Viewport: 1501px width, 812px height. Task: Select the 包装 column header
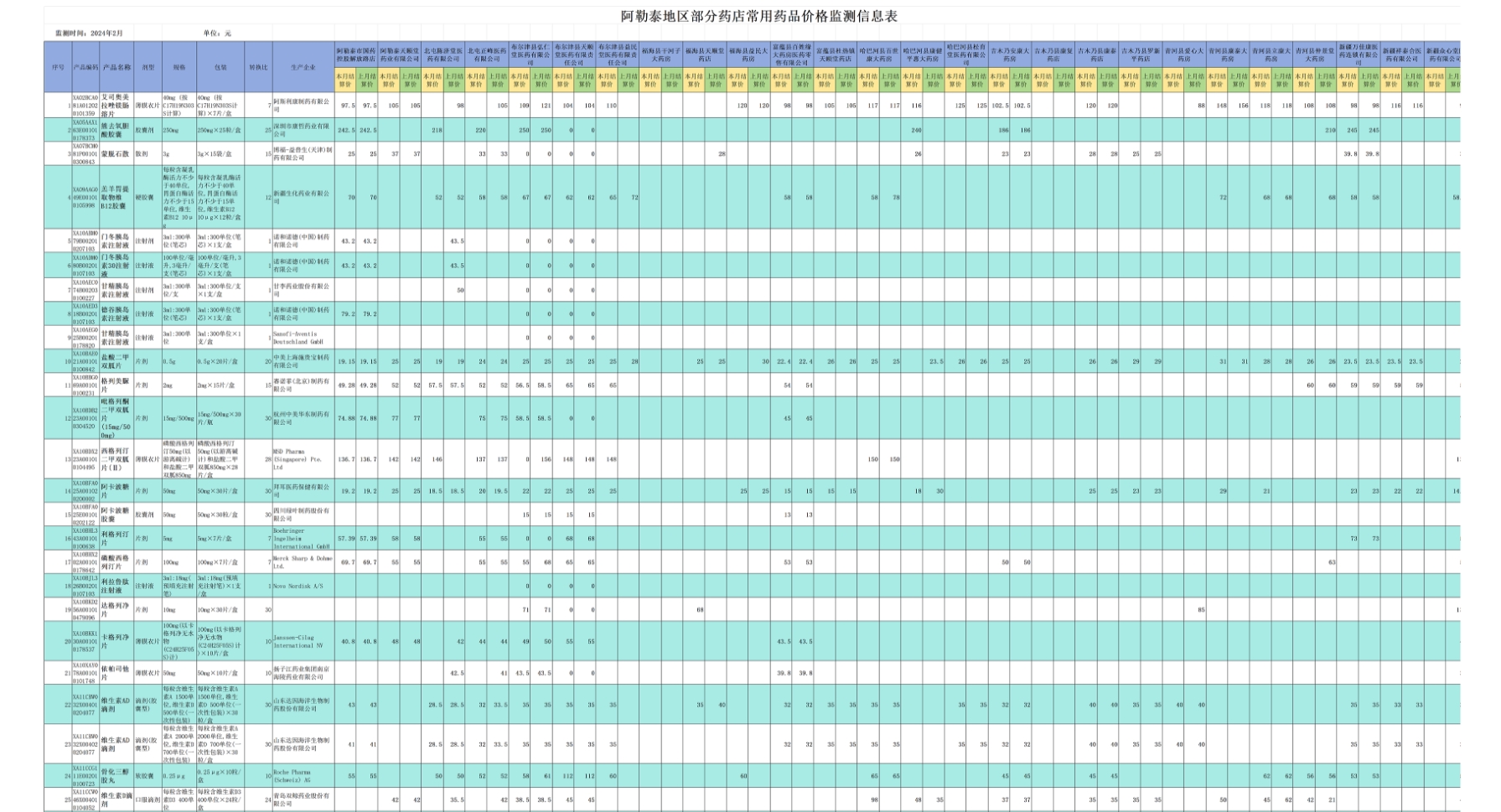[x=221, y=66]
